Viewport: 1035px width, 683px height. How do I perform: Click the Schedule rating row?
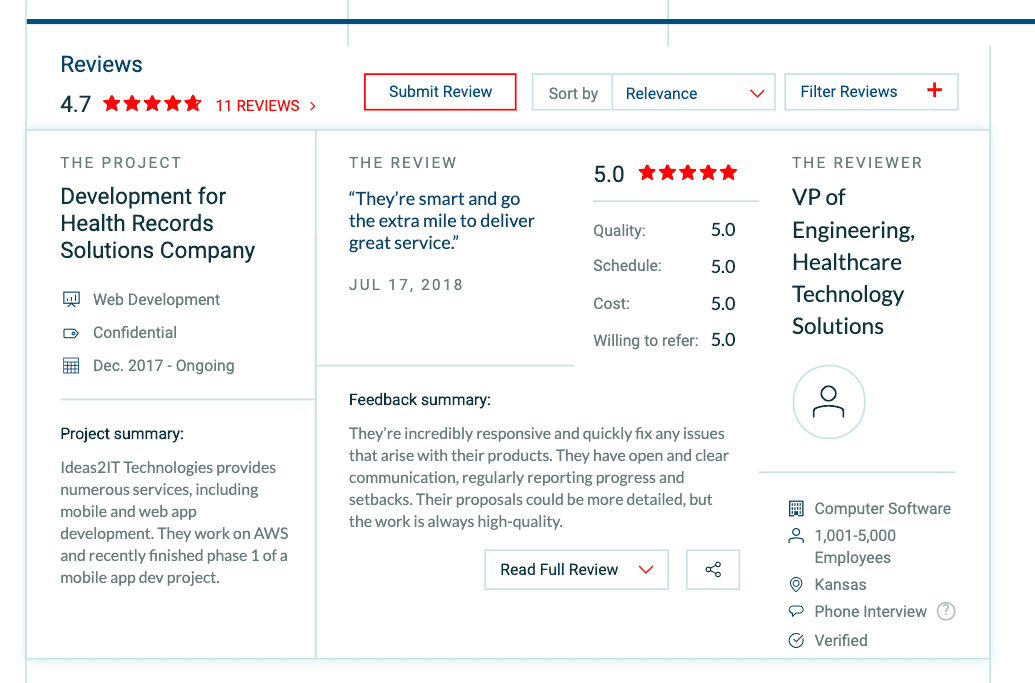point(664,266)
